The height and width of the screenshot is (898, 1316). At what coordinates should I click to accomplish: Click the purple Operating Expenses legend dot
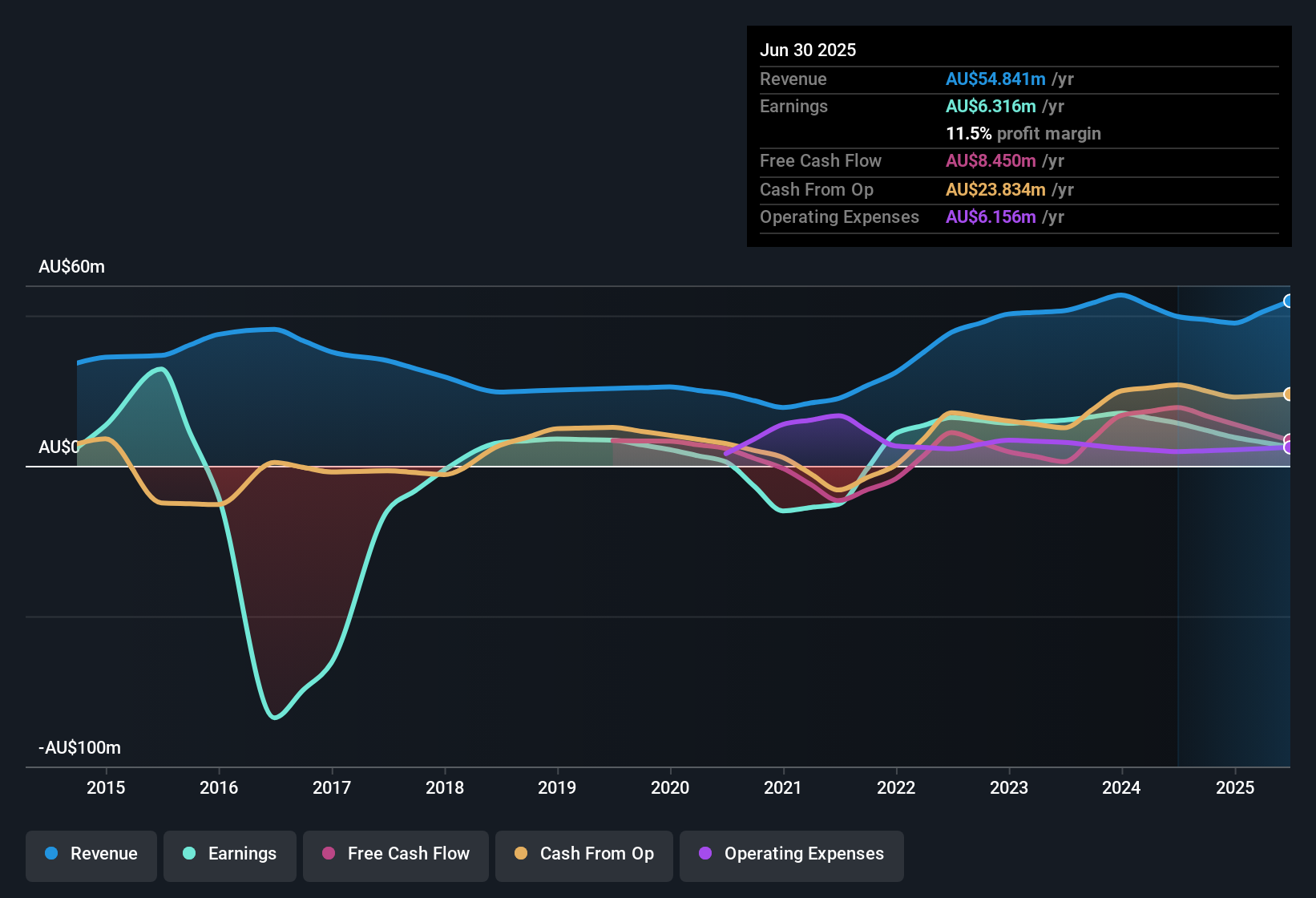(705, 853)
